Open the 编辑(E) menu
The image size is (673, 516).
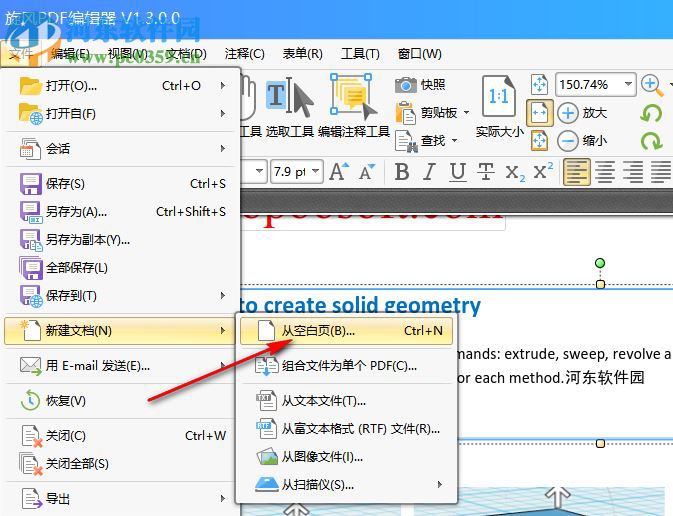coord(70,54)
